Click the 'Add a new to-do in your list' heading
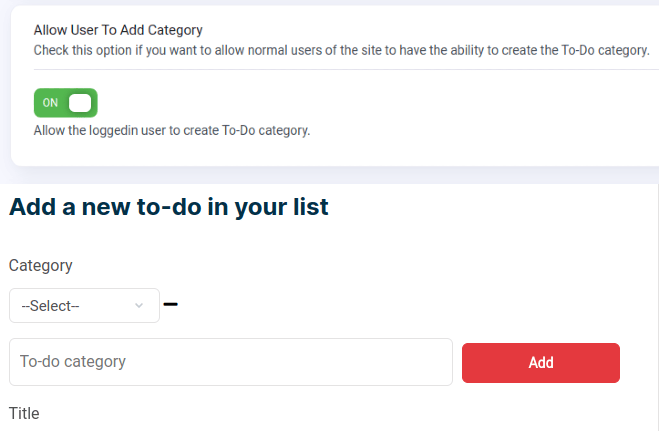This screenshot has height=431, width=659. 169,208
